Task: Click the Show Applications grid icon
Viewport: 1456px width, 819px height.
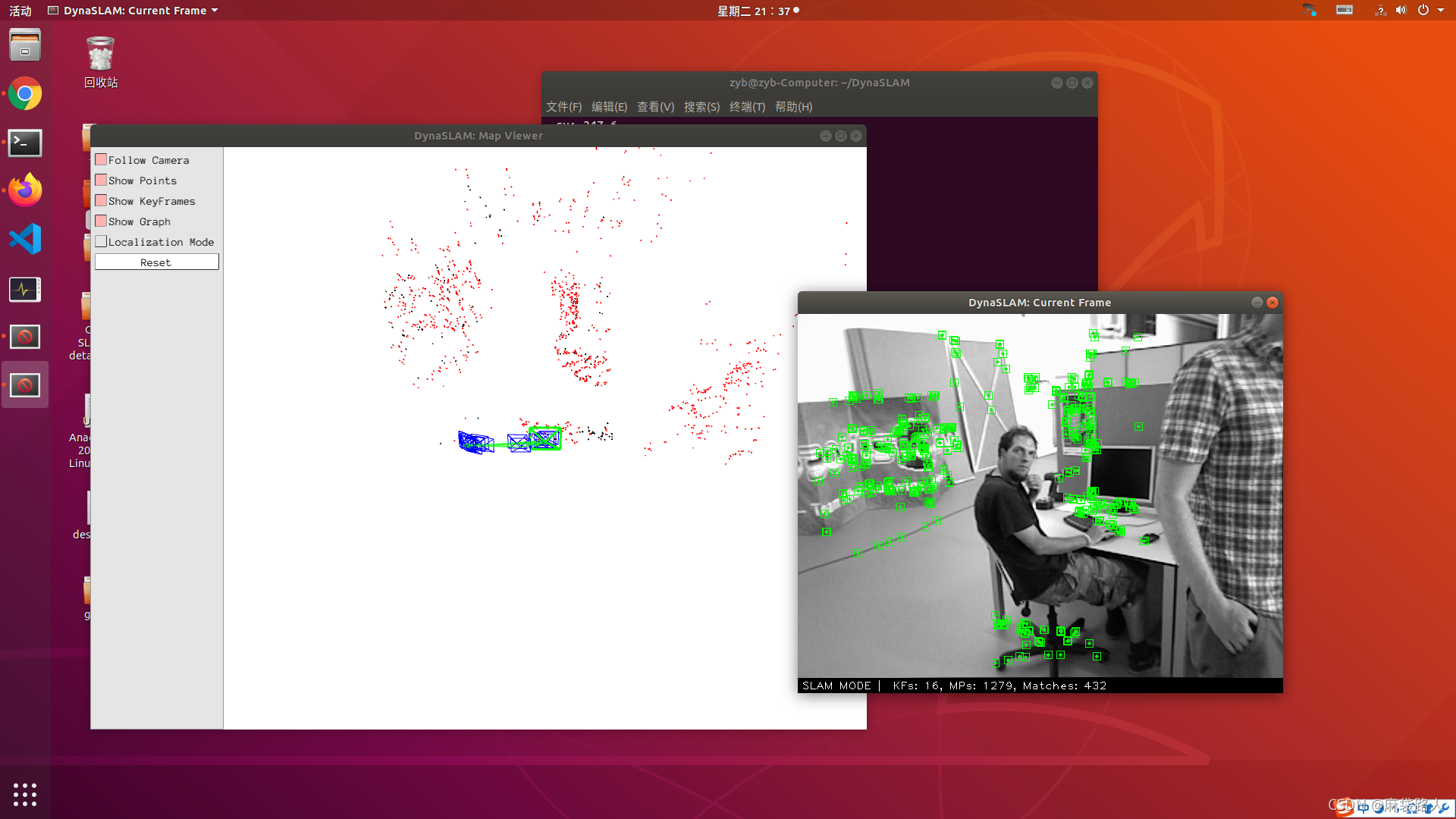Action: click(x=25, y=794)
